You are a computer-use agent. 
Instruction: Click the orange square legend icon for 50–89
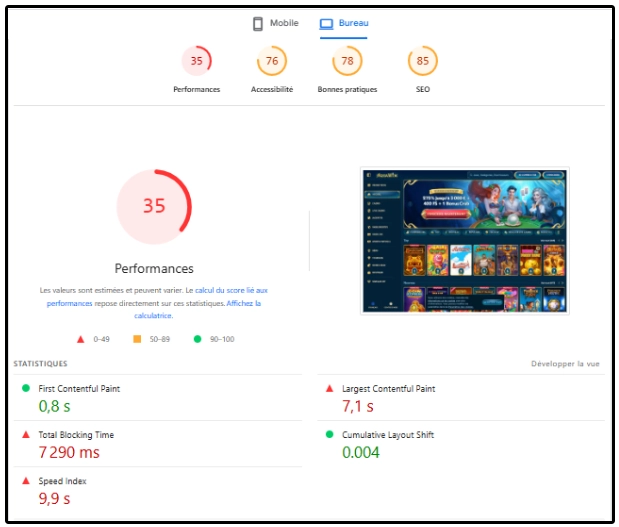coord(137,339)
